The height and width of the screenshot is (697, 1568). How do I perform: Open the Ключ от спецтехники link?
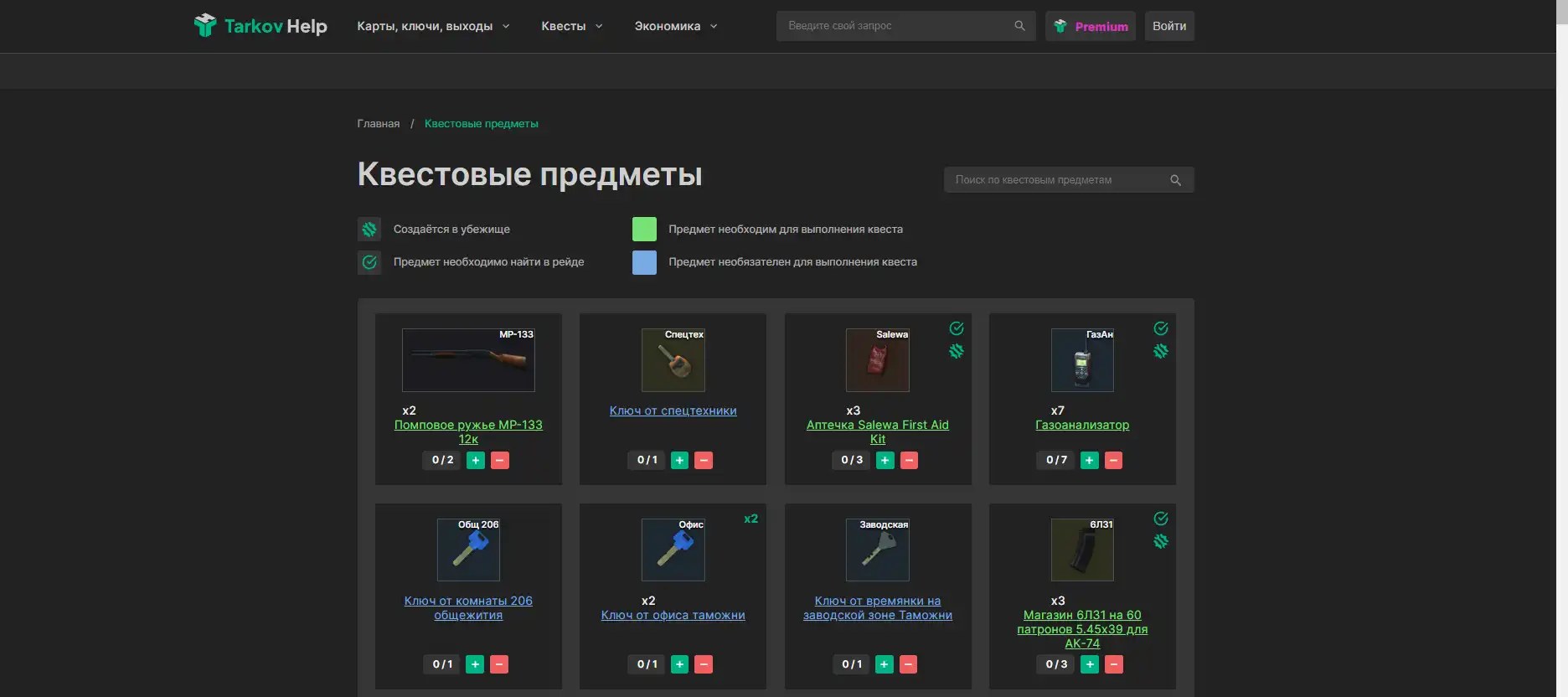(673, 410)
